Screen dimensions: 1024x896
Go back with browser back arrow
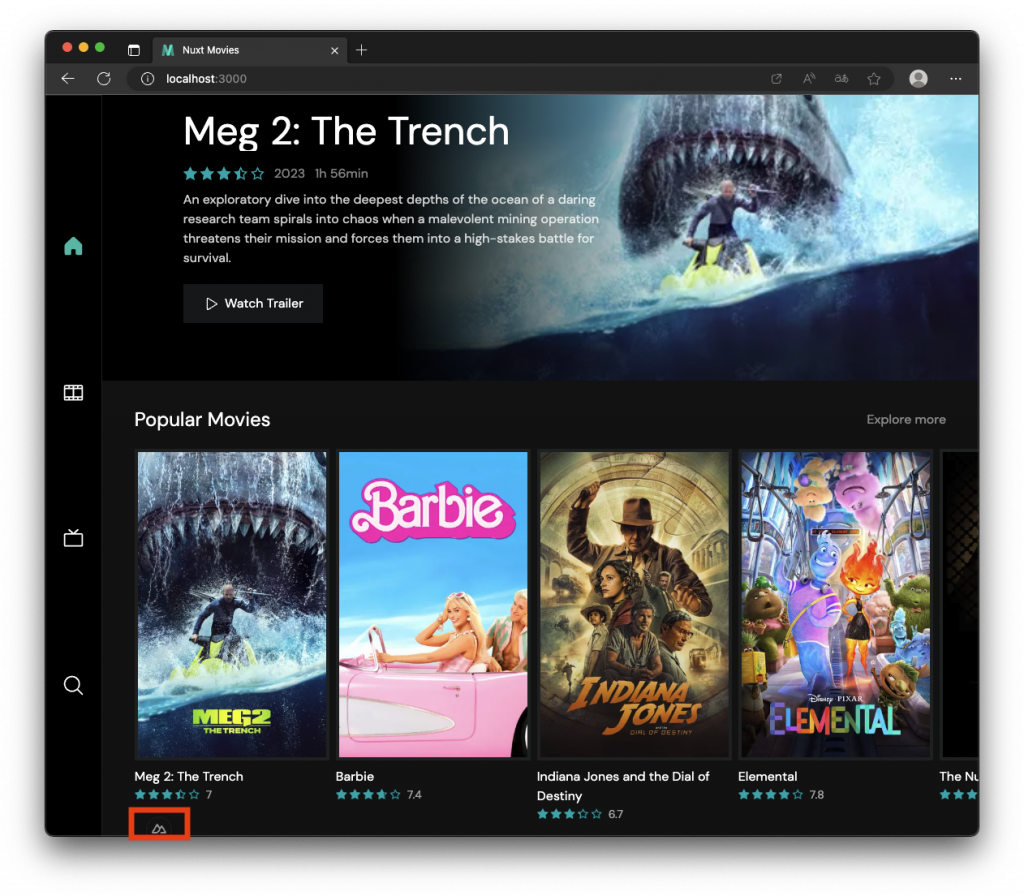tap(68, 78)
